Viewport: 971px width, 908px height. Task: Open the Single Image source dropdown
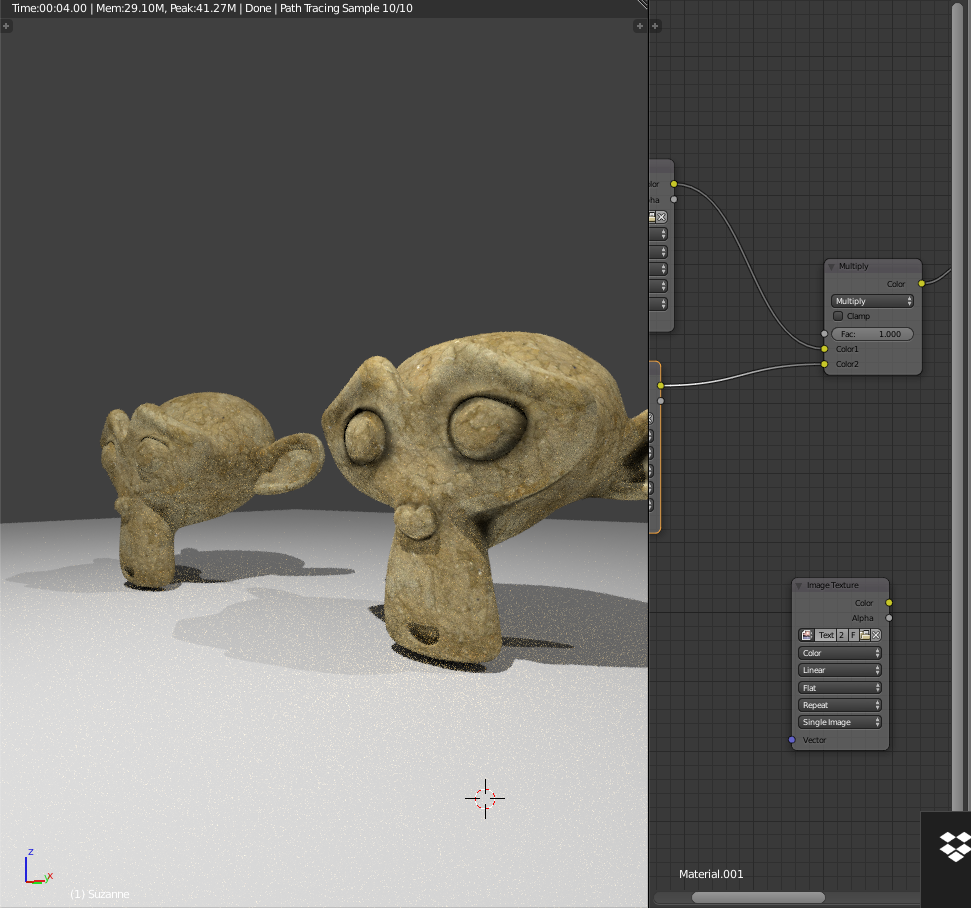[840, 722]
